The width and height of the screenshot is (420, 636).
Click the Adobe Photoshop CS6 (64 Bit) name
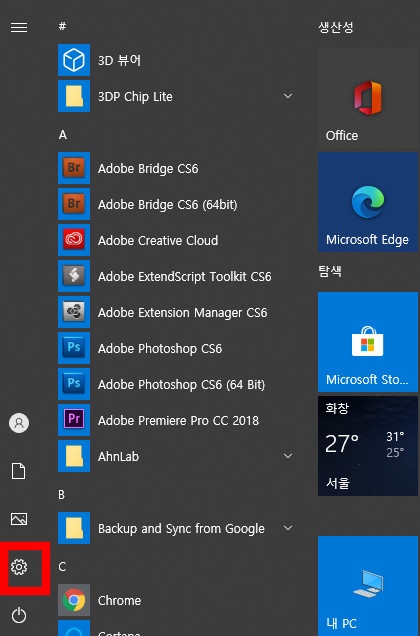tap(181, 384)
